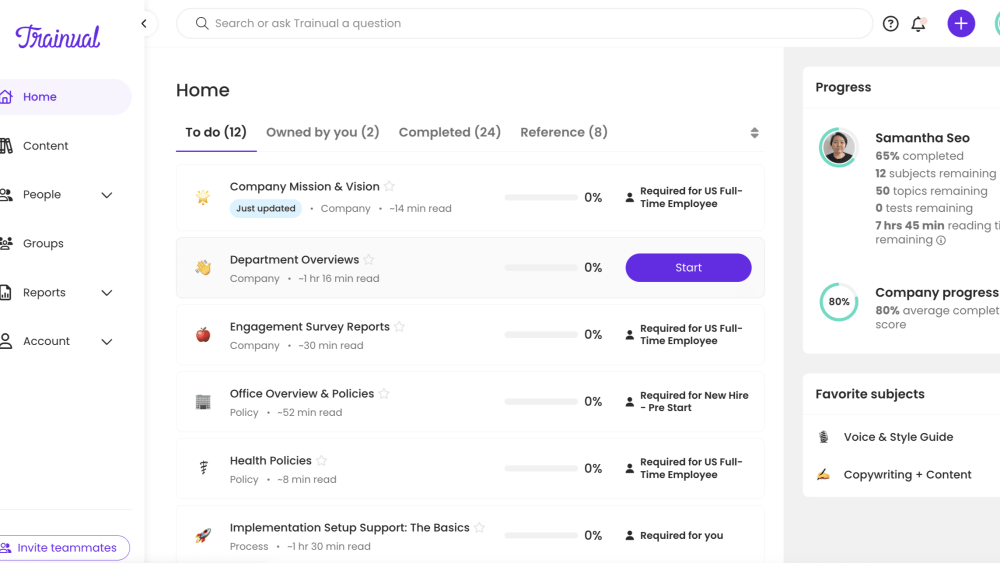Open notifications bell icon
1000x563 pixels.
918,24
